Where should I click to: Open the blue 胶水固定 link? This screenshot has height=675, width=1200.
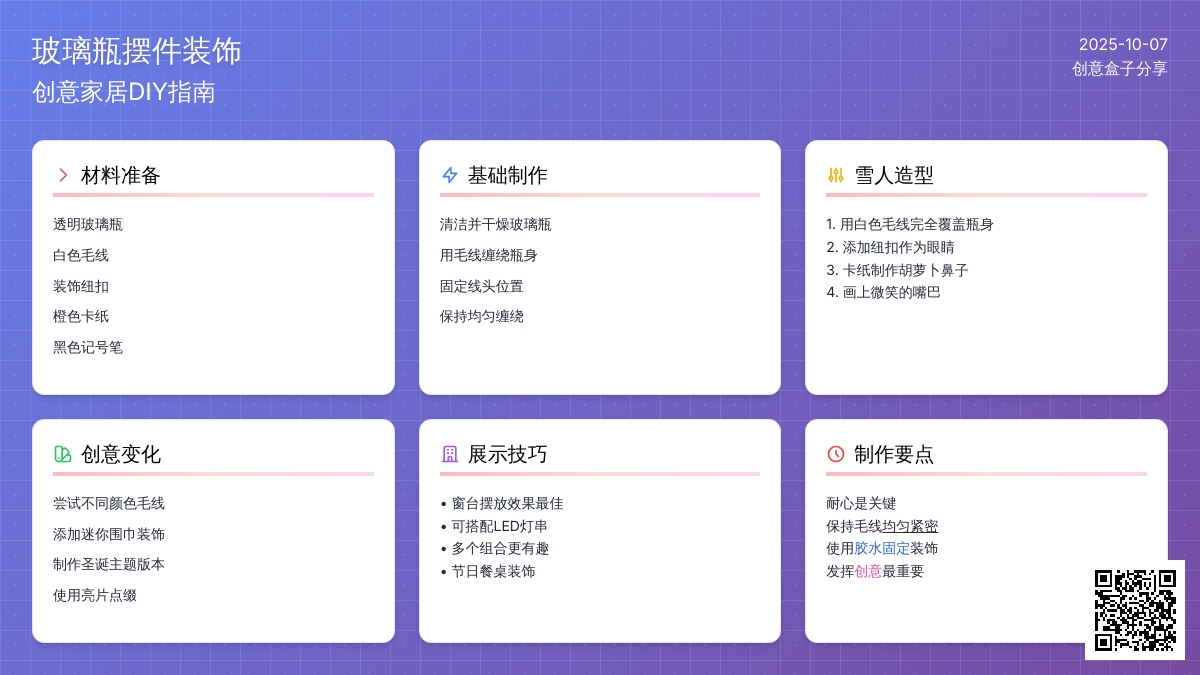(x=882, y=548)
